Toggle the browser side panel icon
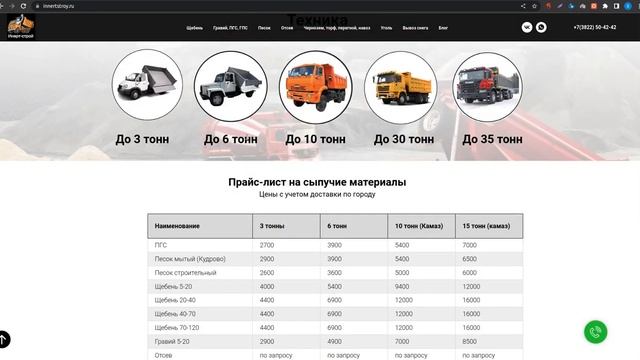Image resolution: width=640 pixels, height=360 pixels. (616, 6)
